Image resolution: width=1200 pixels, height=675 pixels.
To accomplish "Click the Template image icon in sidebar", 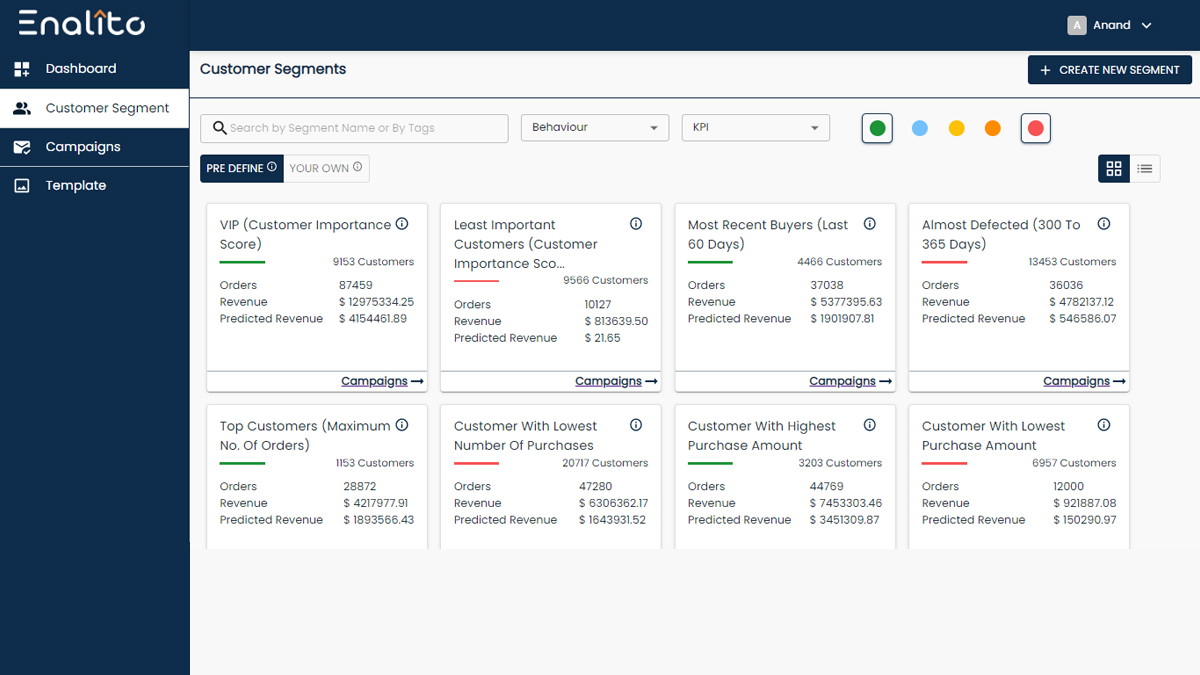I will pos(22,186).
